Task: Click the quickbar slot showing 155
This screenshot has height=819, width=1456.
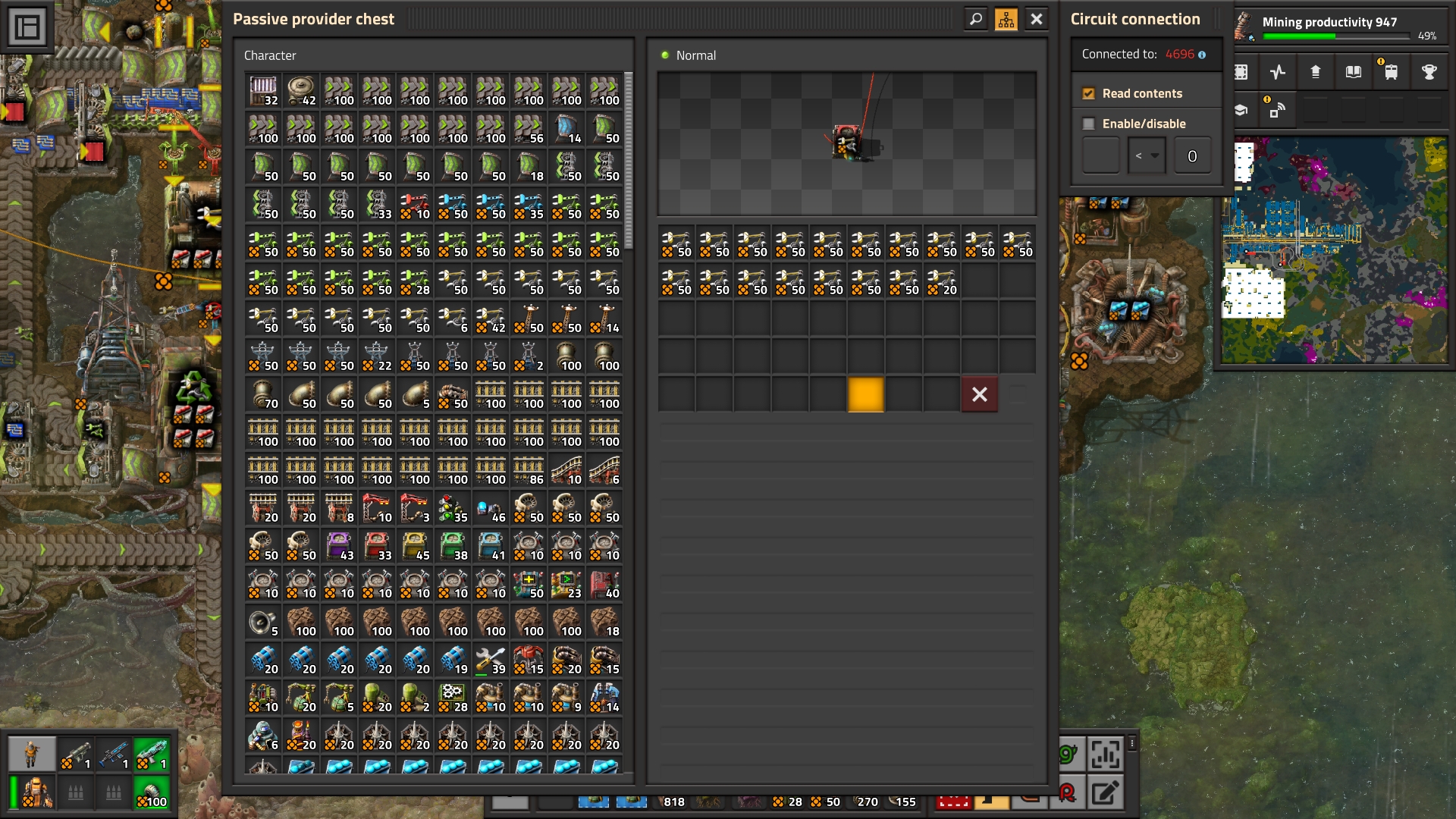Action: click(900, 802)
